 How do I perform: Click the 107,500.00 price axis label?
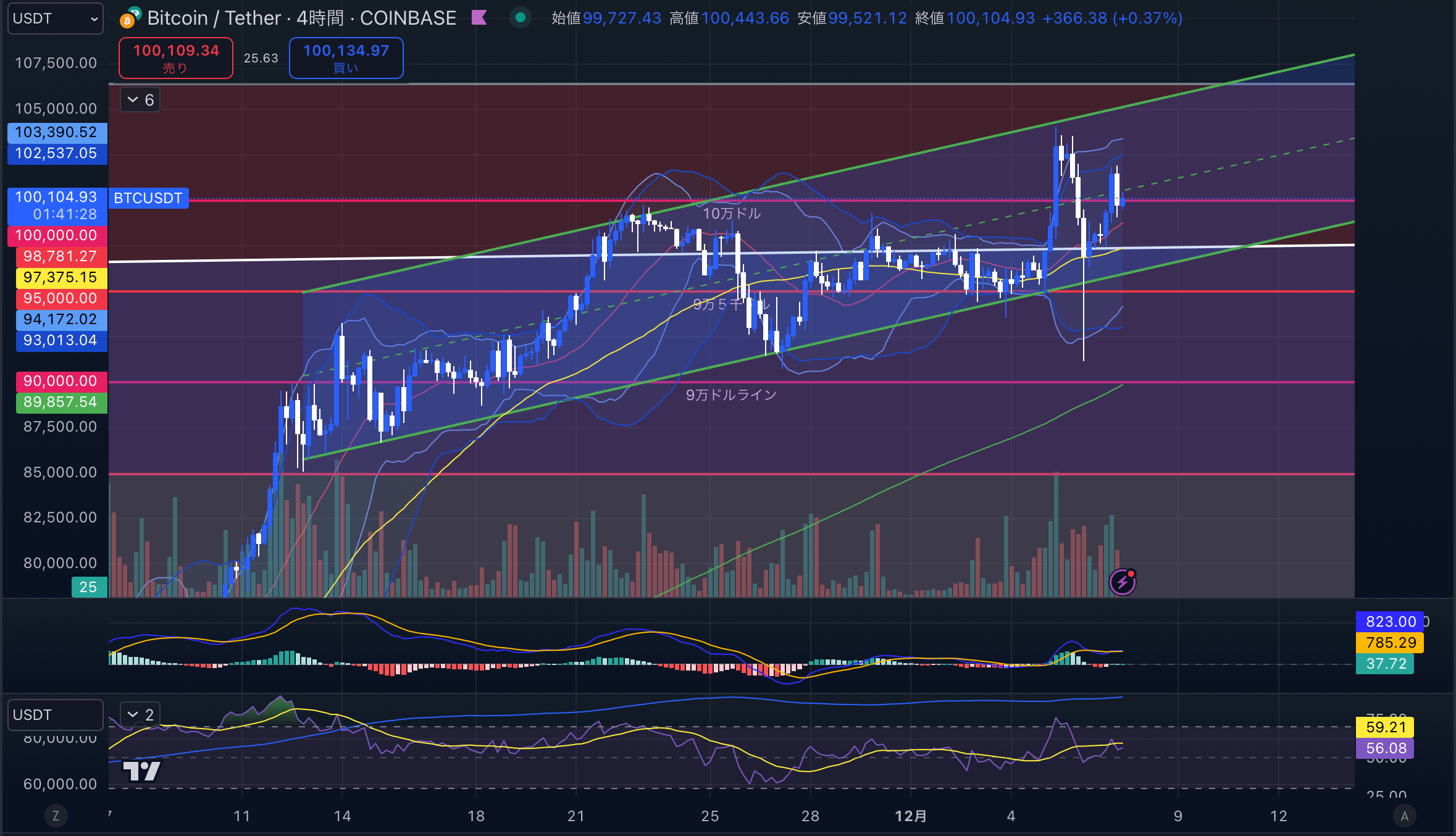56,63
